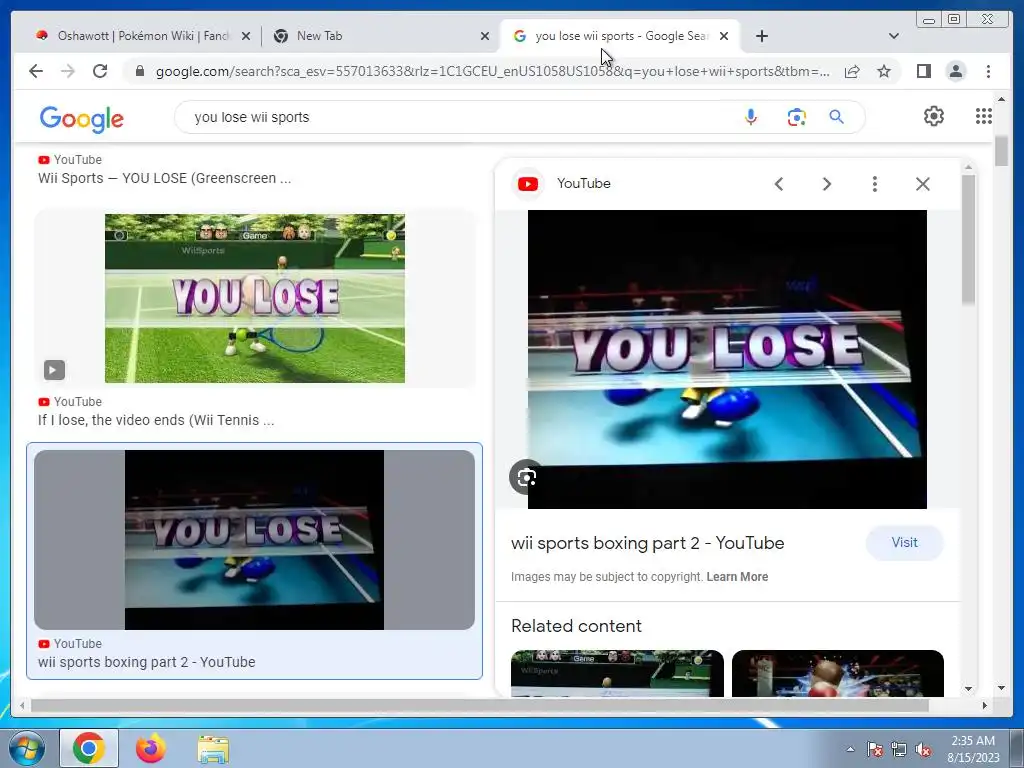Image resolution: width=1024 pixels, height=768 pixels.
Task: Select the you lose wii sports tab
Action: (614, 36)
